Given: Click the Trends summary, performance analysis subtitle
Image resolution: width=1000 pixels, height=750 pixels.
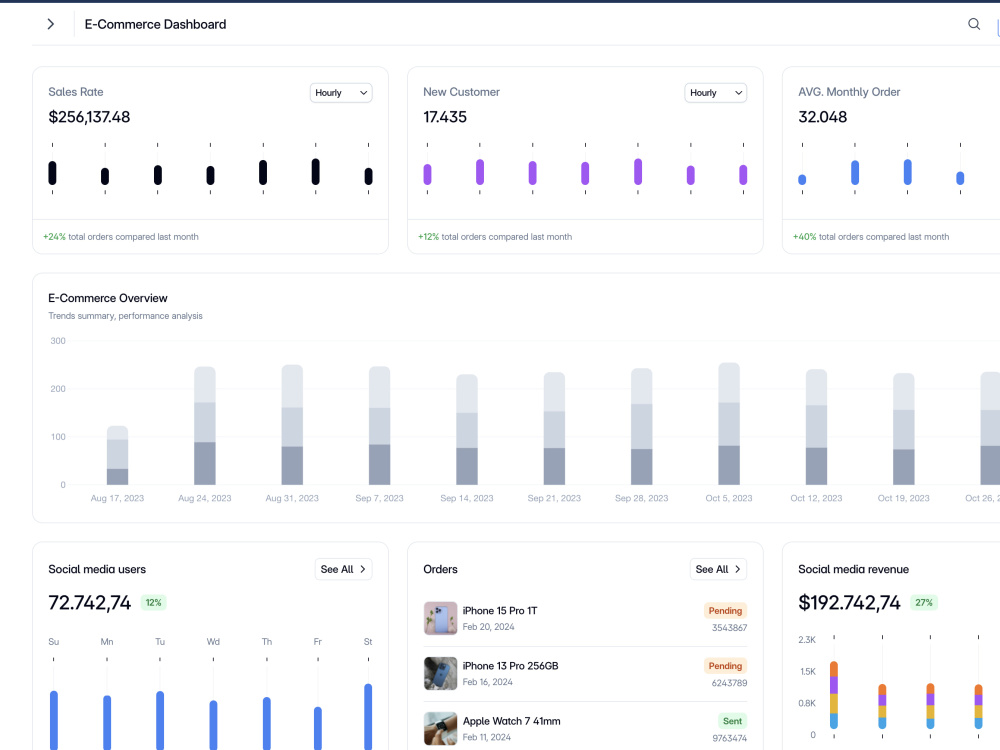Looking at the screenshot, I should pyautogui.click(x=126, y=316).
